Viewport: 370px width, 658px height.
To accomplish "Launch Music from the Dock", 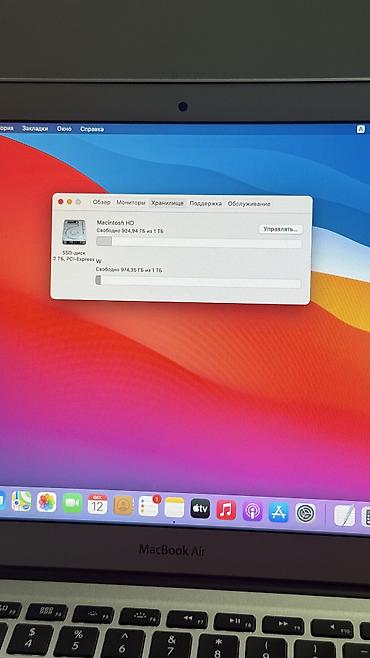I will (x=227, y=510).
